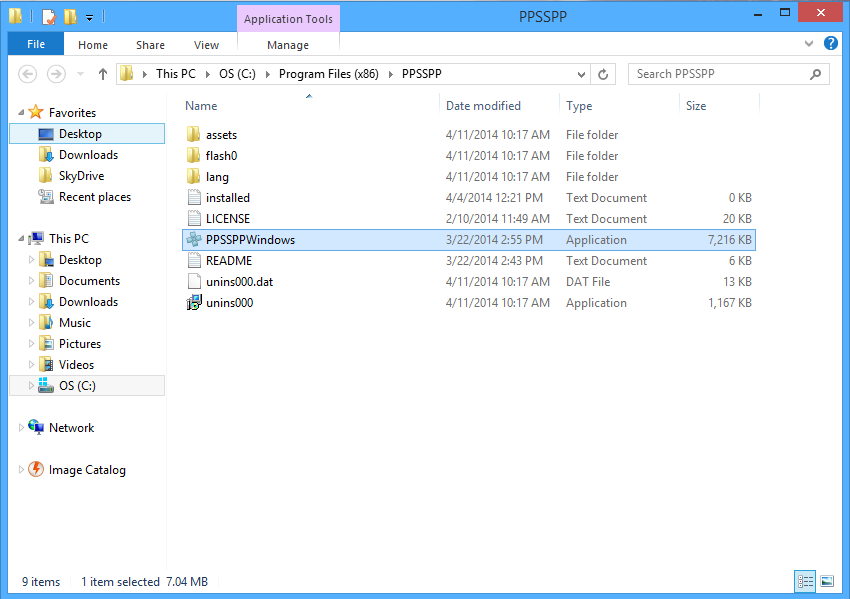Click the Properties icon in quick access toolbar
850x599 pixels.
pyautogui.click(x=48, y=17)
